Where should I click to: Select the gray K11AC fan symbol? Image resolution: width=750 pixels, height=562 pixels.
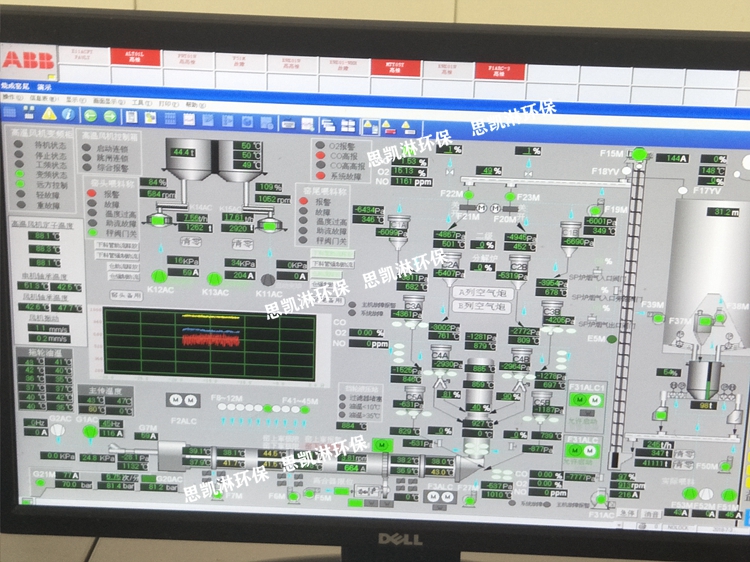(268, 280)
